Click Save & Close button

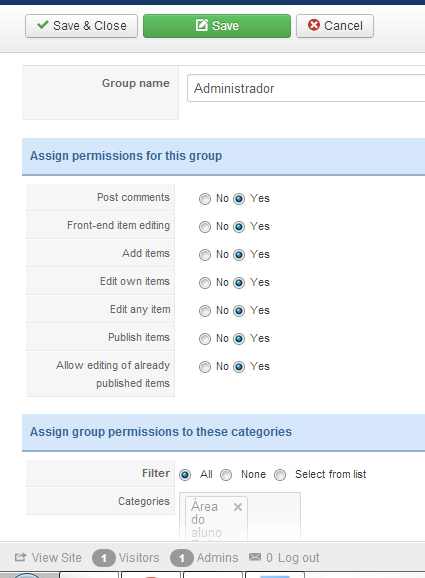(81, 26)
